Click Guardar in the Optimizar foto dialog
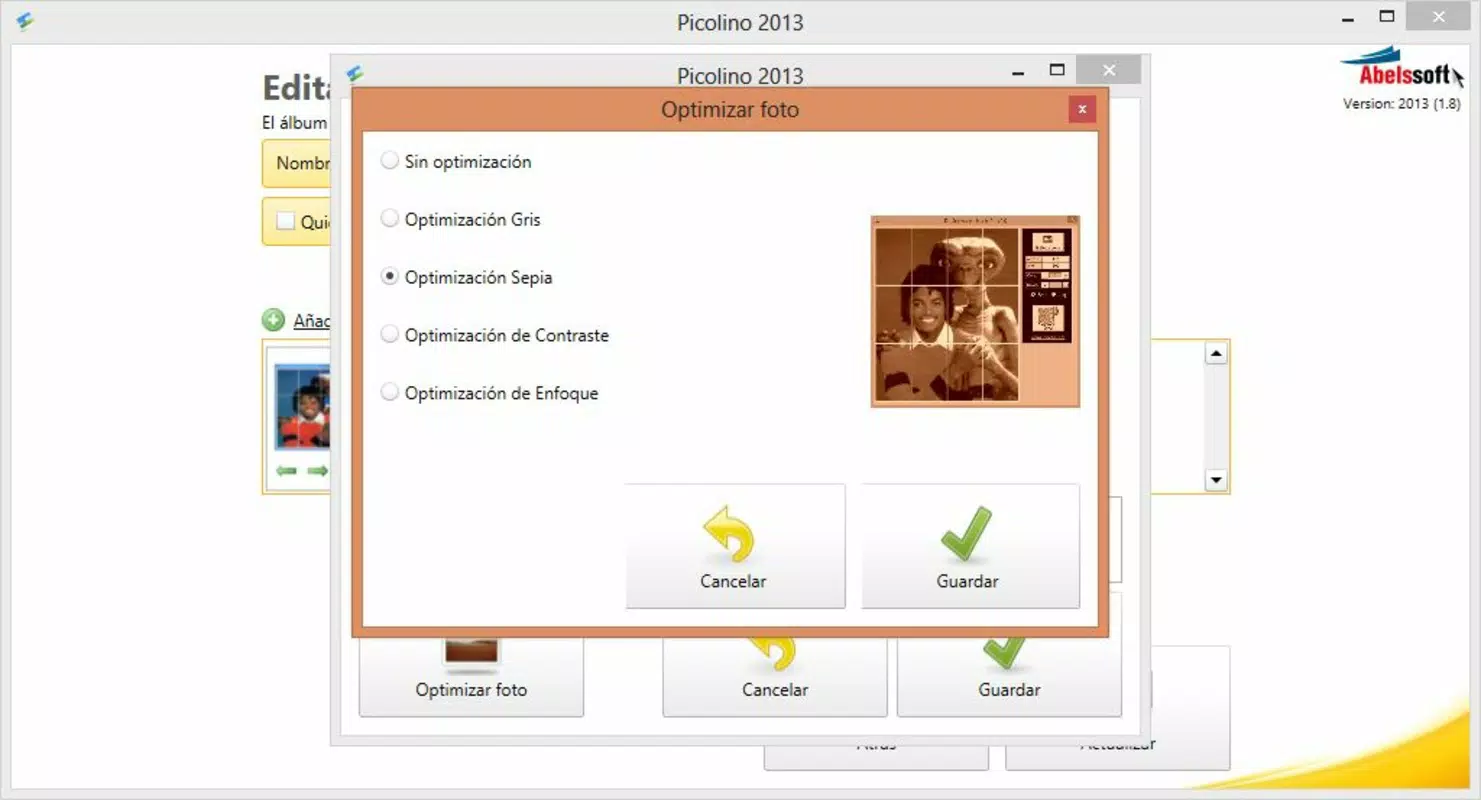The image size is (1481, 800). click(970, 546)
